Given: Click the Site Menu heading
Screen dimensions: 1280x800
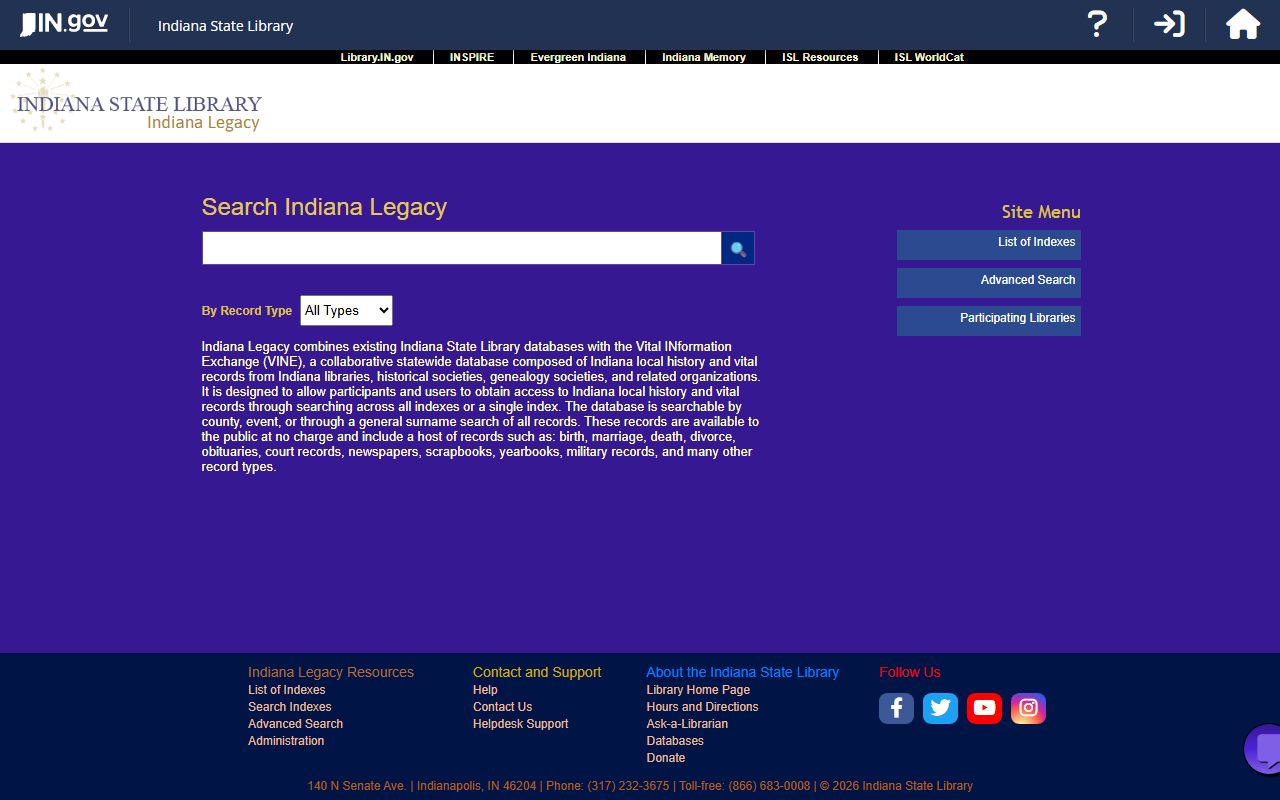Looking at the screenshot, I should point(1041,212).
